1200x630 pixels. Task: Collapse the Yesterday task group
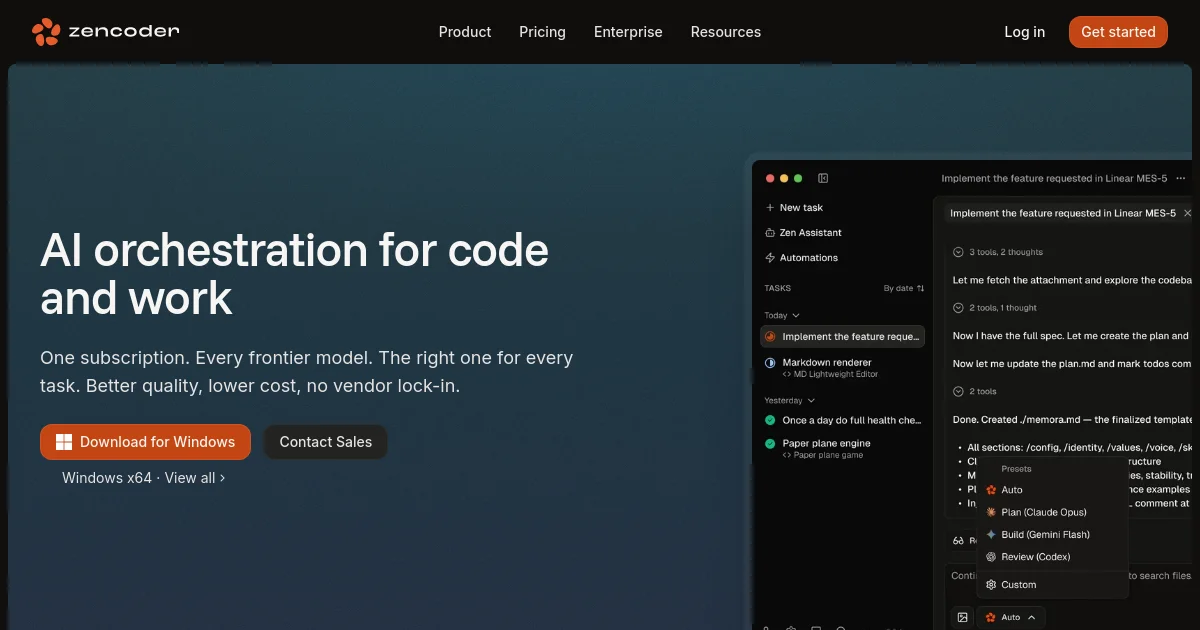[x=789, y=400]
